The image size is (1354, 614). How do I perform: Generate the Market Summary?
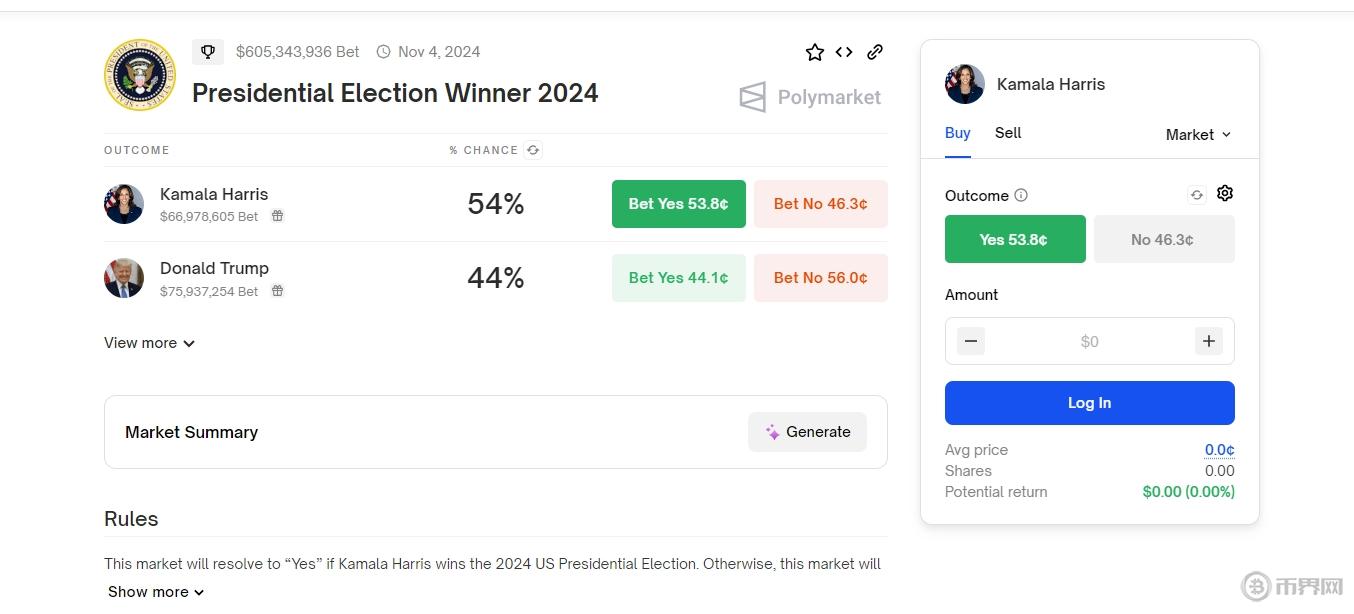pyautogui.click(x=807, y=432)
